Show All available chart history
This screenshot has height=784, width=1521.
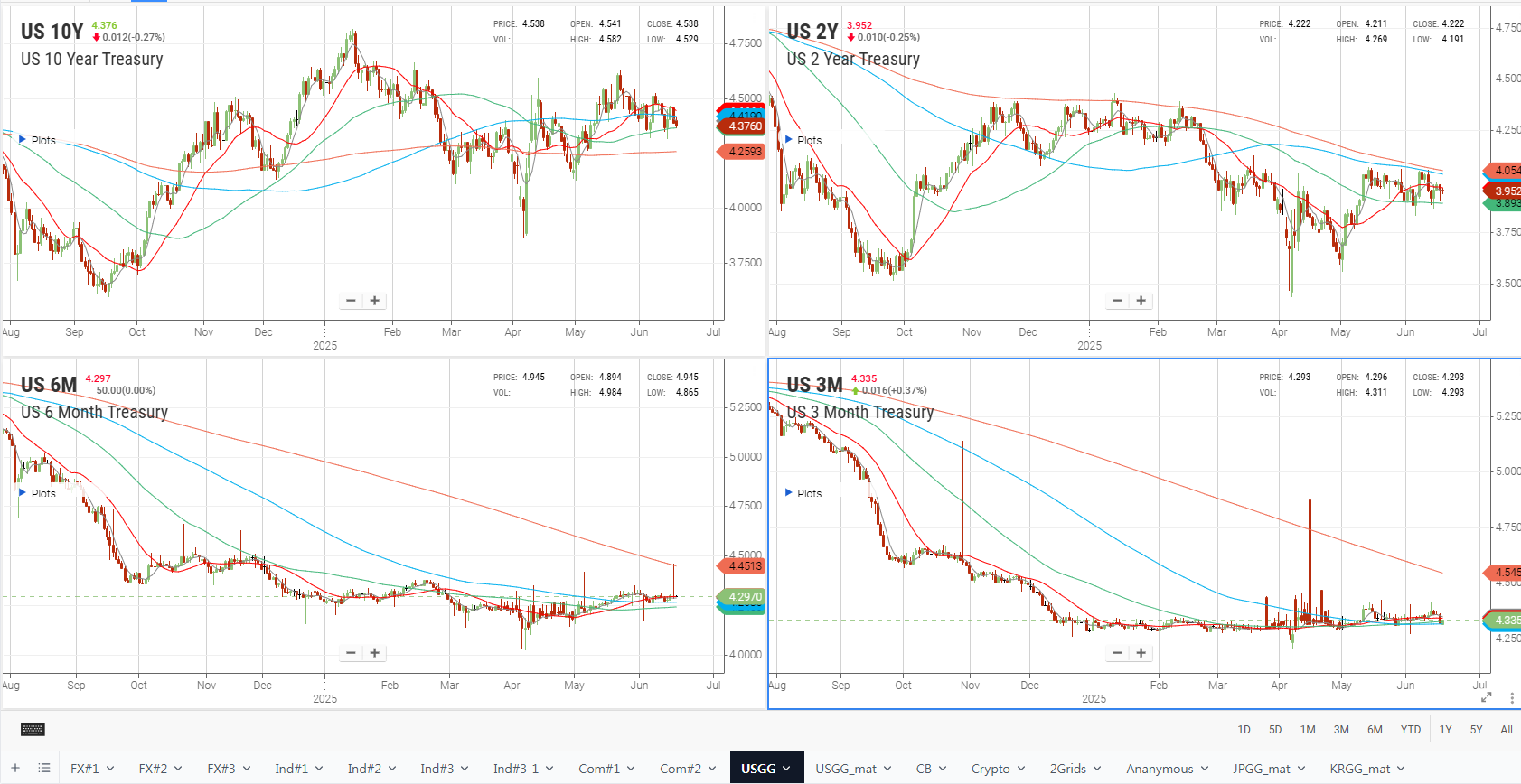(1507, 730)
